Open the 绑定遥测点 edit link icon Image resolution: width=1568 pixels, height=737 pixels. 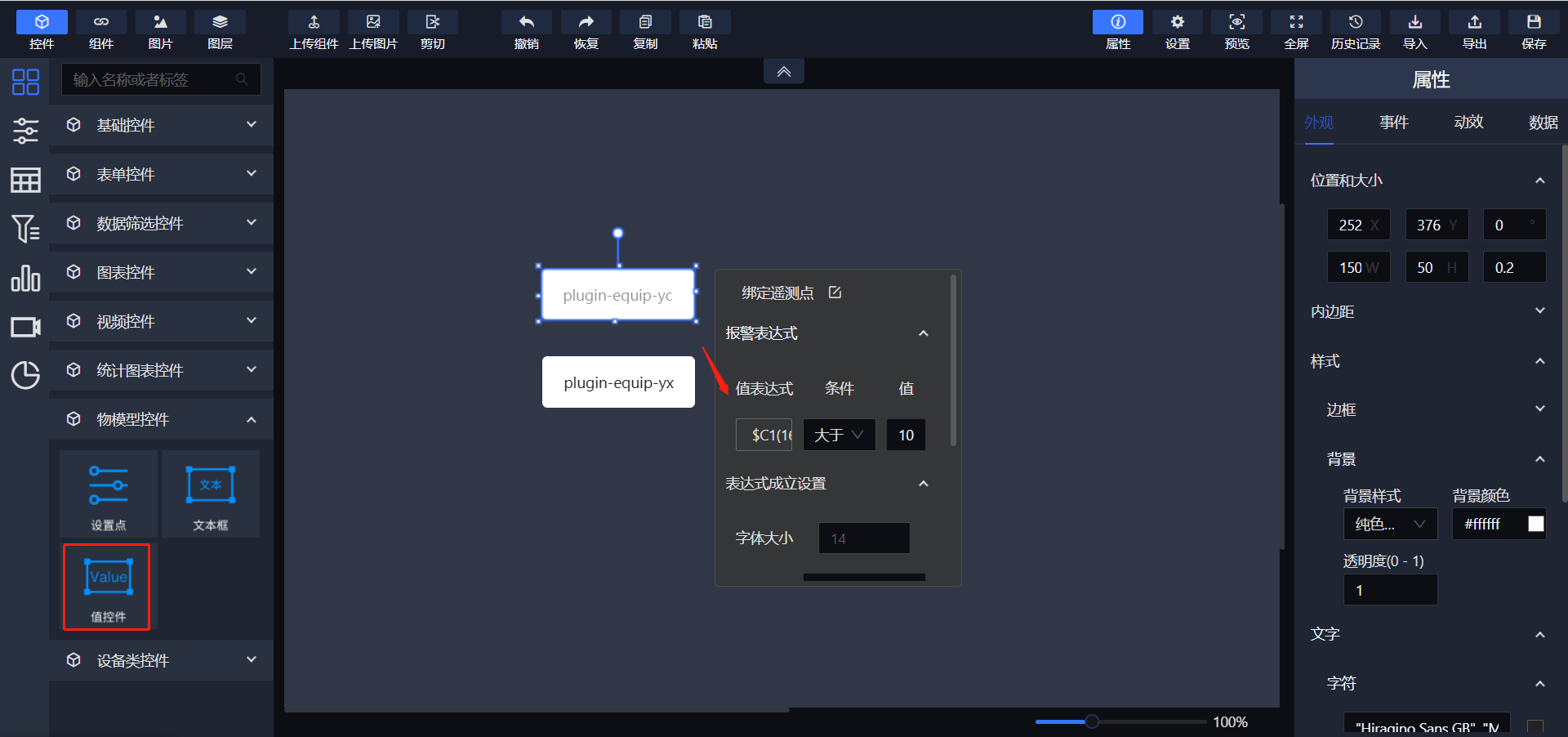[x=835, y=292]
